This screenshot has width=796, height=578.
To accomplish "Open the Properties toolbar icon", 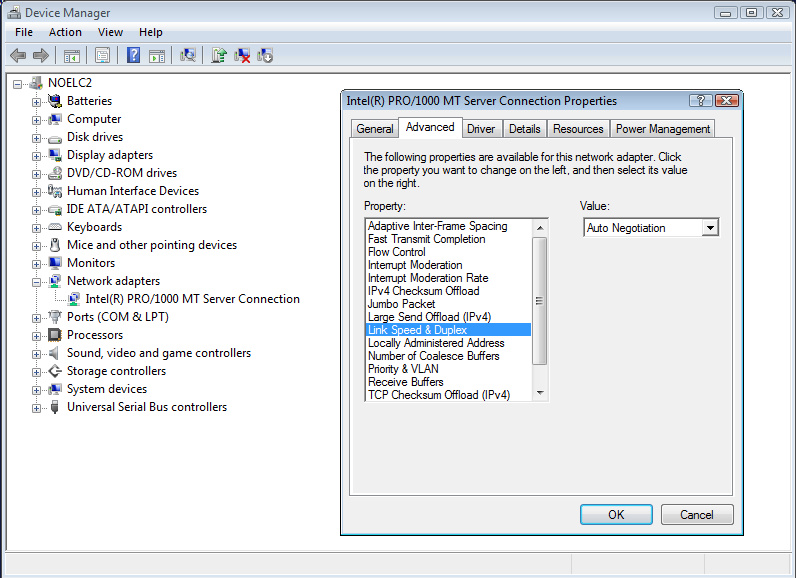I will [x=103, y=55].
